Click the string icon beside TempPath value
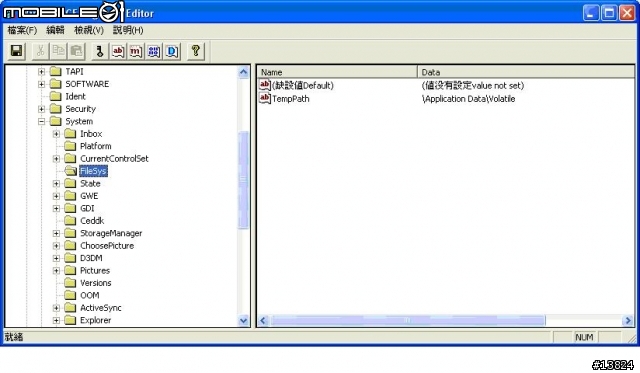The height and width of the screenshot is (373, 640). pyautogui.click(x=264, y=98)
